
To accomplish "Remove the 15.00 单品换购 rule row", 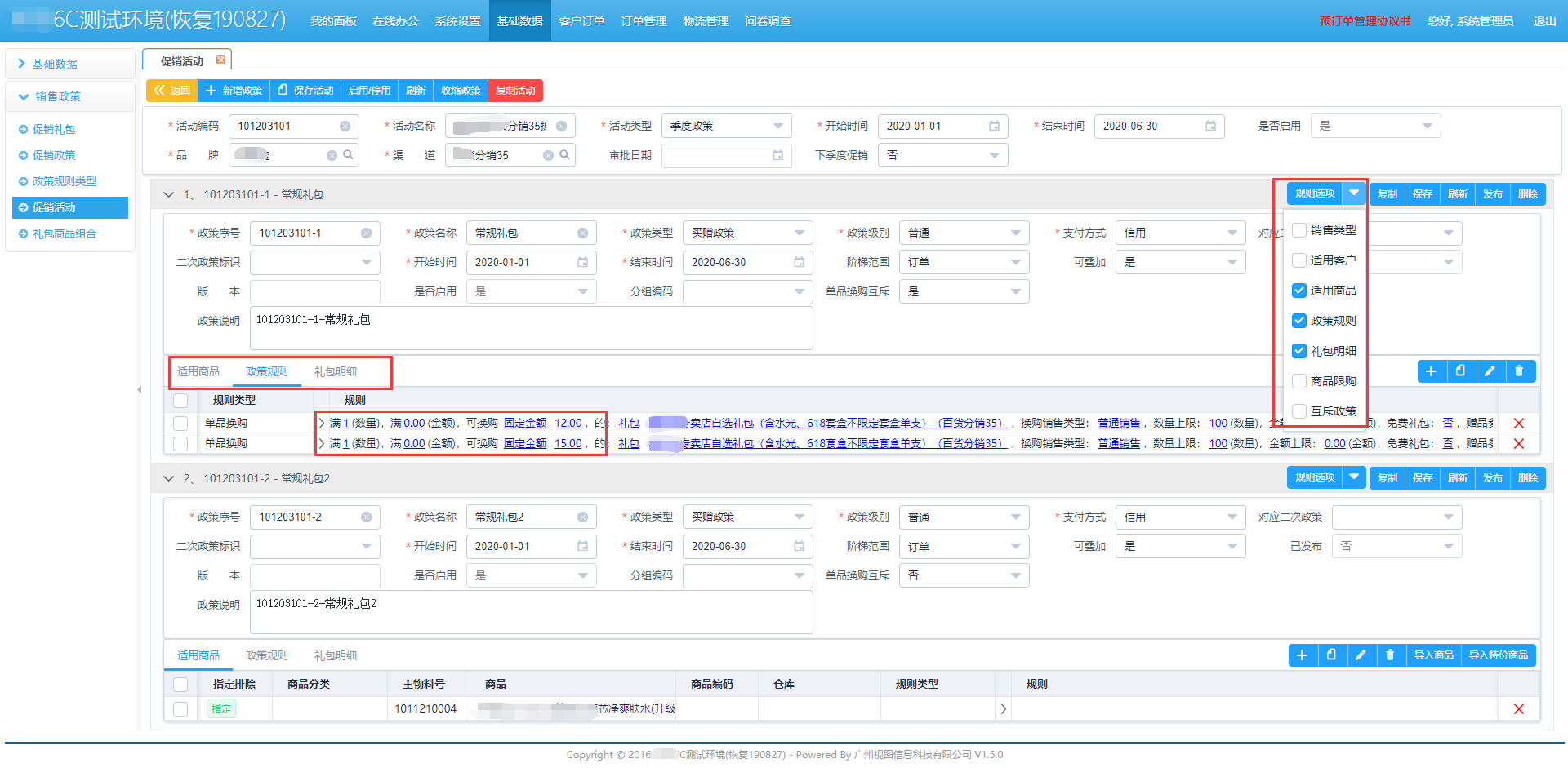I will tap(1519, 443).
